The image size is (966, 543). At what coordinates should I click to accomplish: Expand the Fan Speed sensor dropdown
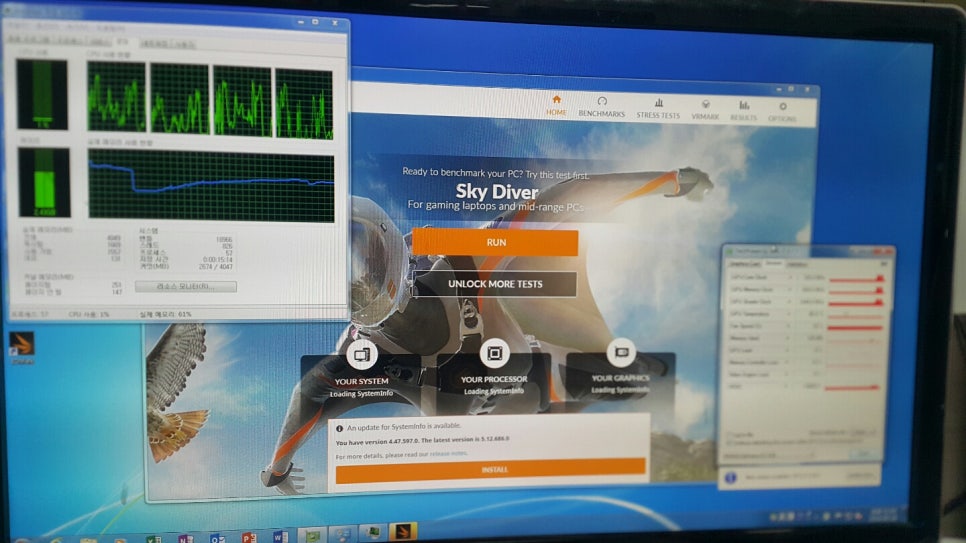(x=789, y=326)
